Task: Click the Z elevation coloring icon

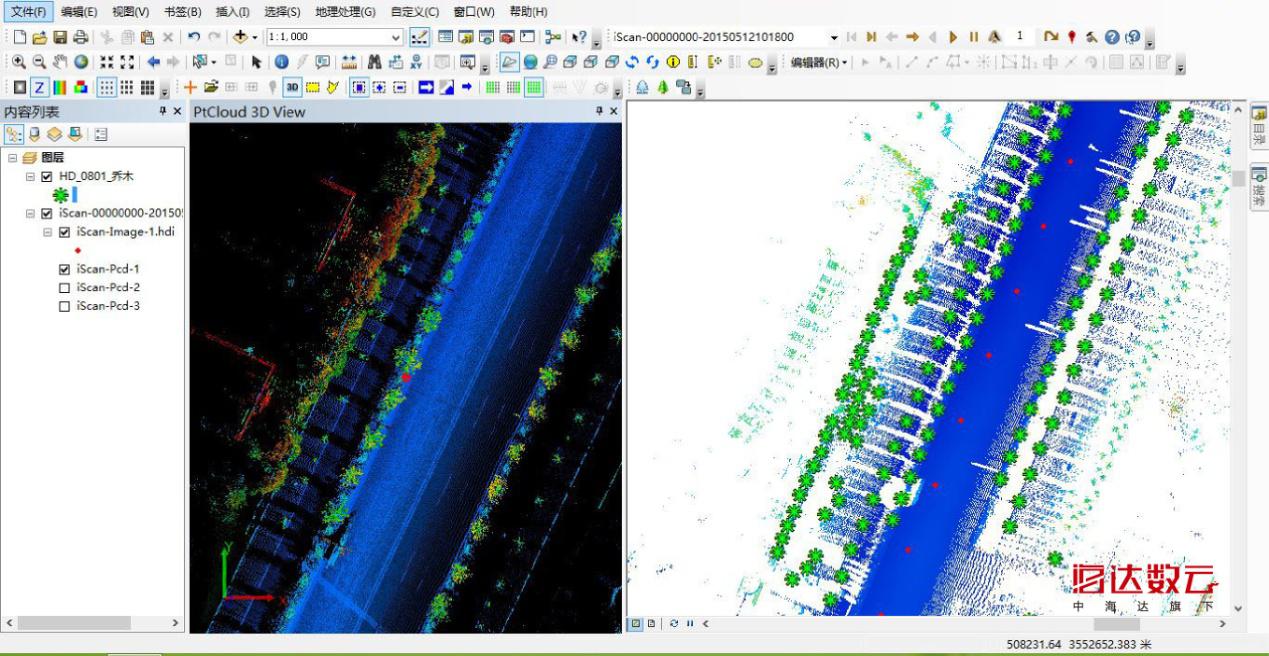Action: point(39,87)
